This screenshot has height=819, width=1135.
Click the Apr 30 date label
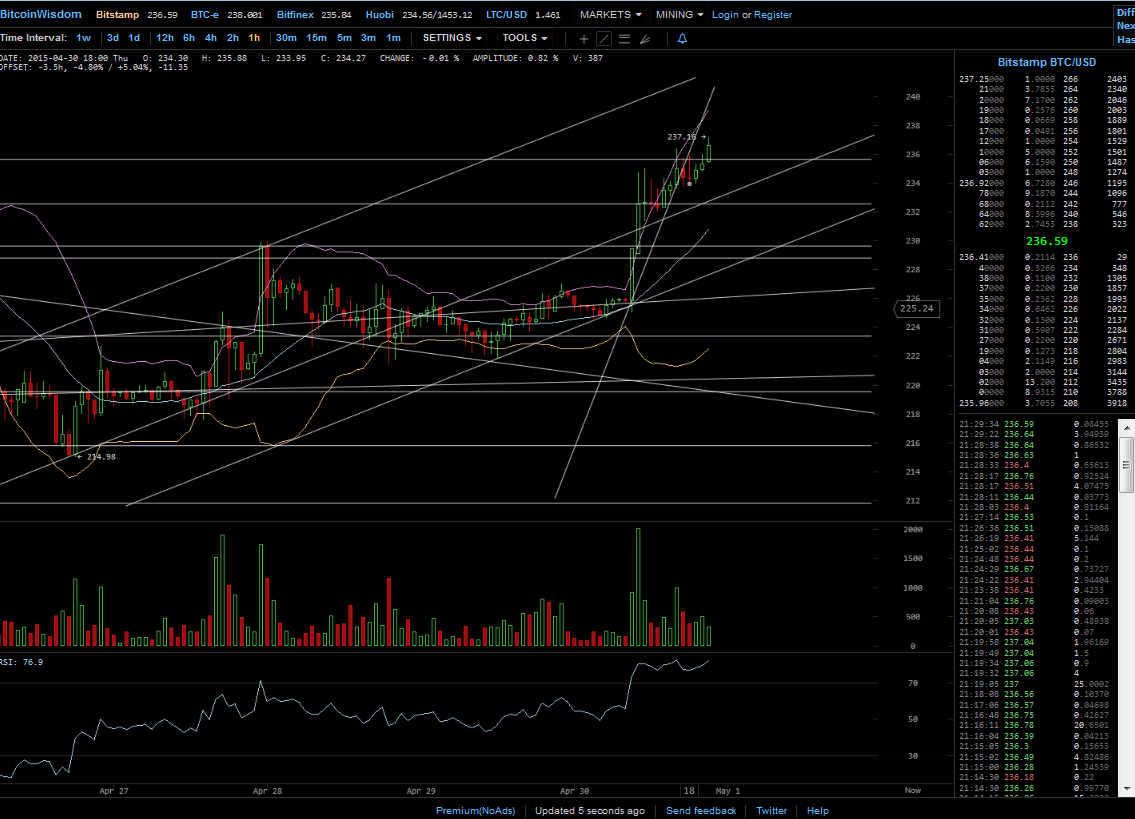tap(575, 791)
